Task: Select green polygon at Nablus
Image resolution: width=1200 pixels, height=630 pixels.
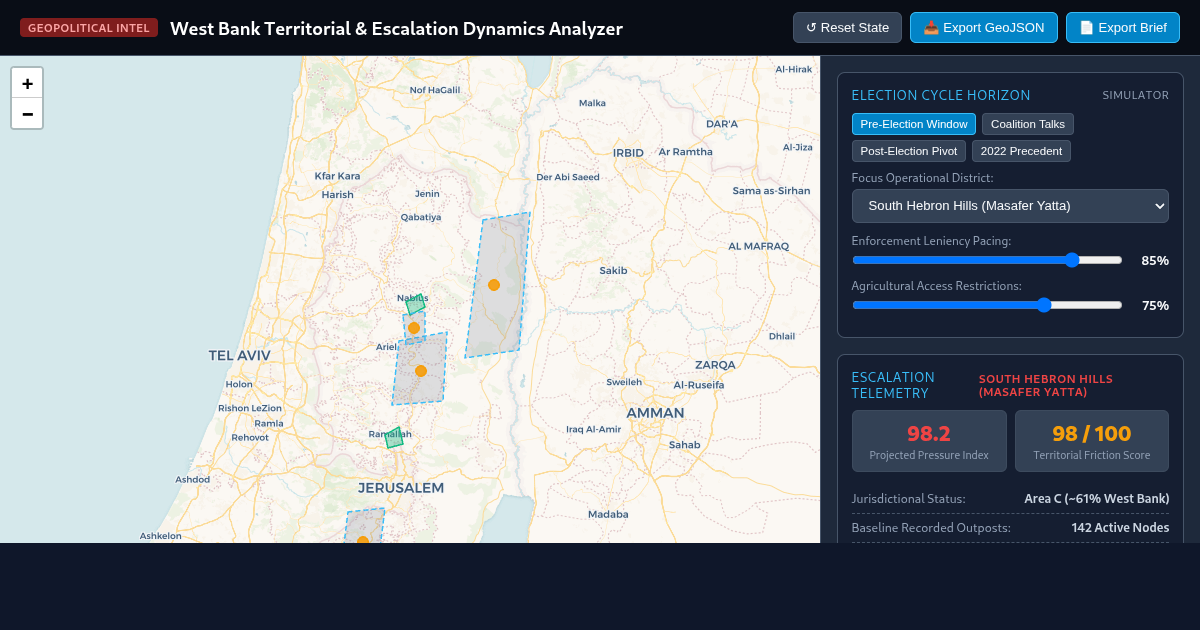Action: pyautogui.click(x=416, y=304)
